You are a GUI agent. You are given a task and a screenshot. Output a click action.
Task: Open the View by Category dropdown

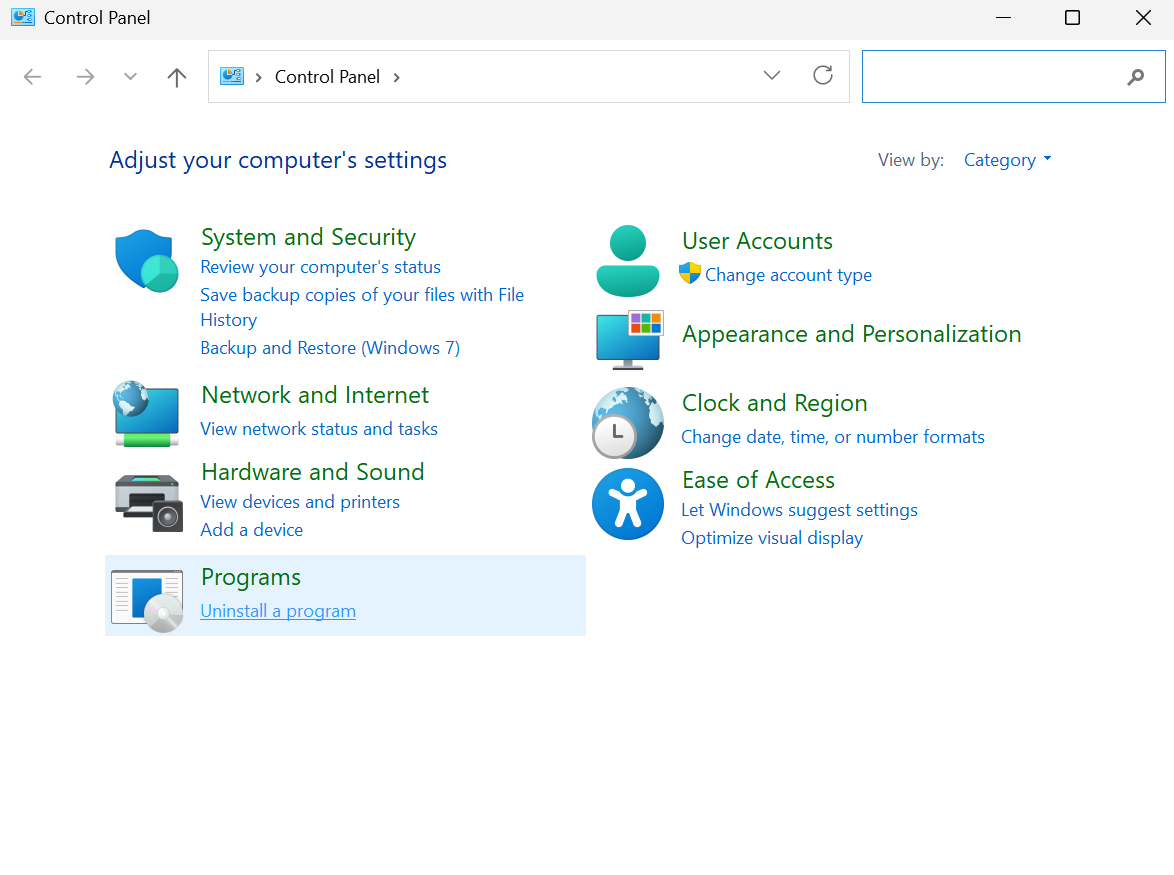pos(1007,160)
